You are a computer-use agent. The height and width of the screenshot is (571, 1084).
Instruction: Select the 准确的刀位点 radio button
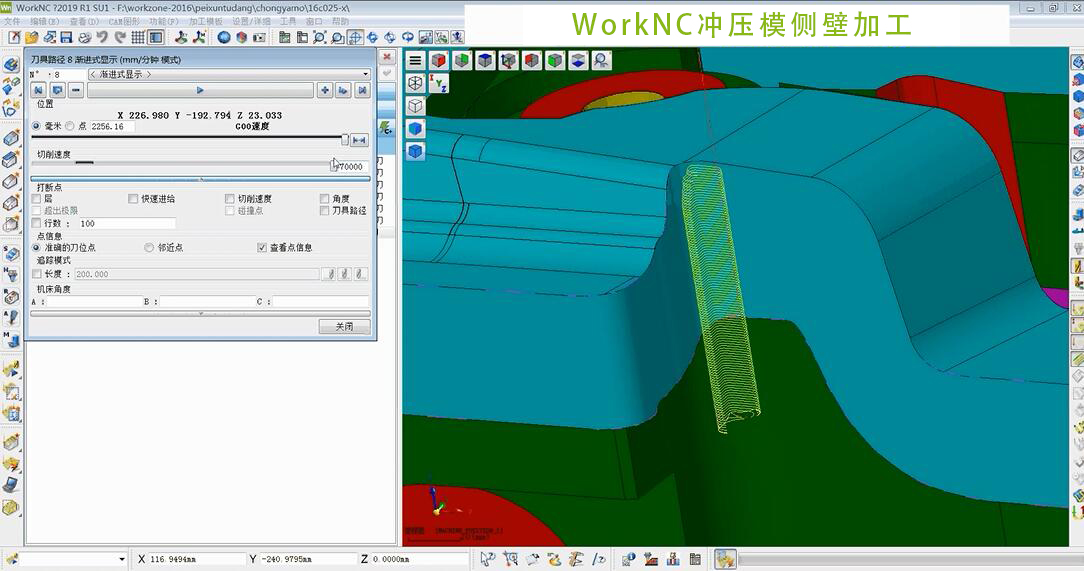click(37, 247)
